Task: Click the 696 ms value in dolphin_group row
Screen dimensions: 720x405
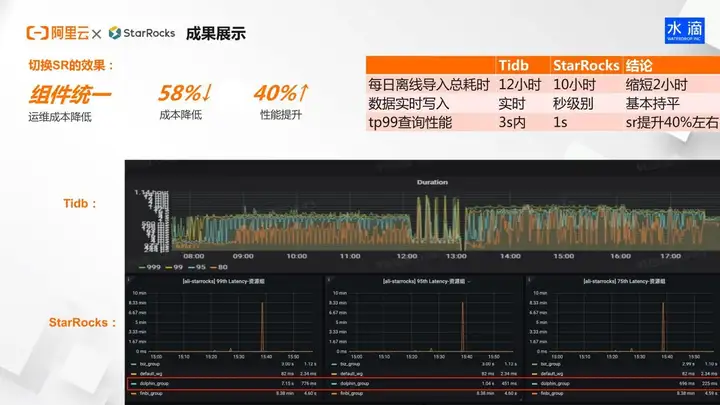Action: [687, 383]
